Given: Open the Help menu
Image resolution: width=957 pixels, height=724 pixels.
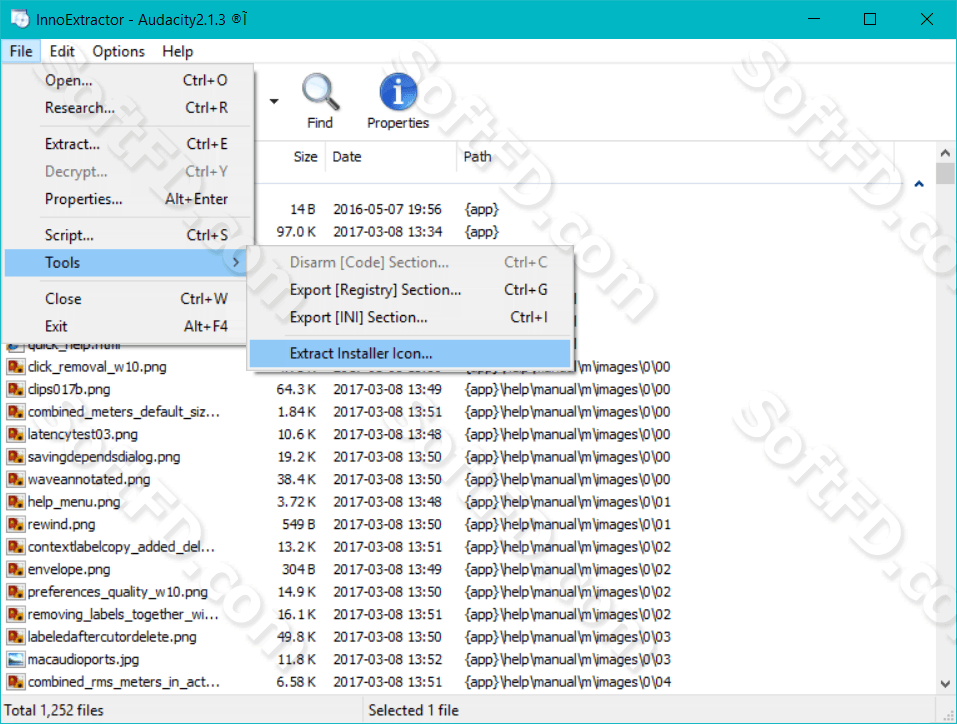Looking at the screenshot, I should pyautogui.click(x=178, y=51).
